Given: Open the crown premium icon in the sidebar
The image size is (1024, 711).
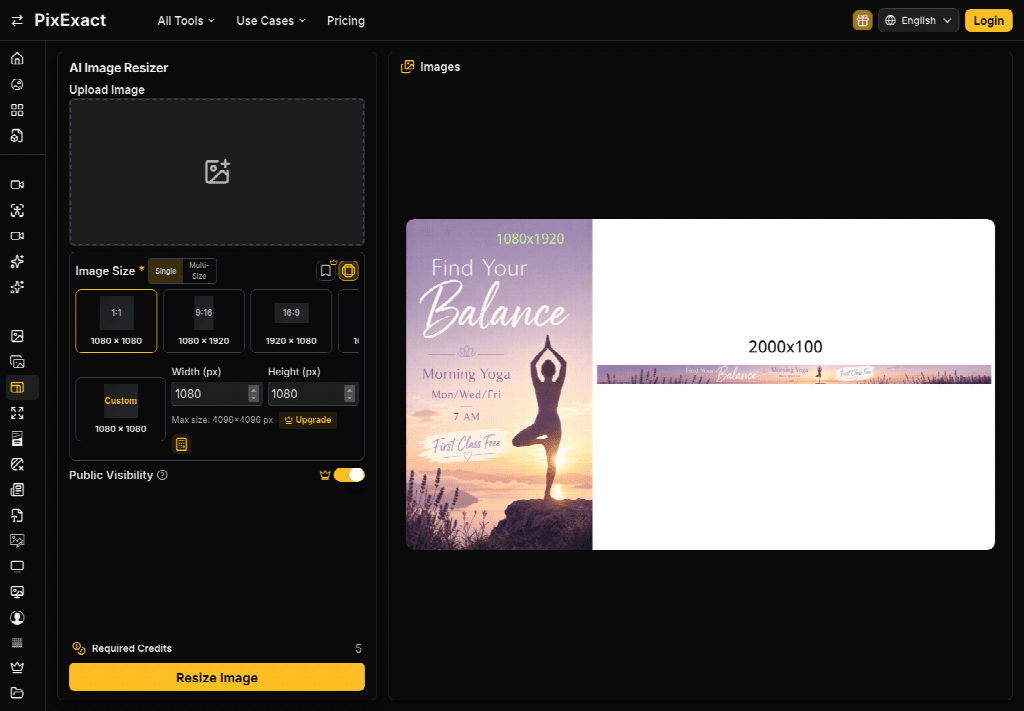Looking at the screenshot, I should tap(17, 667).
